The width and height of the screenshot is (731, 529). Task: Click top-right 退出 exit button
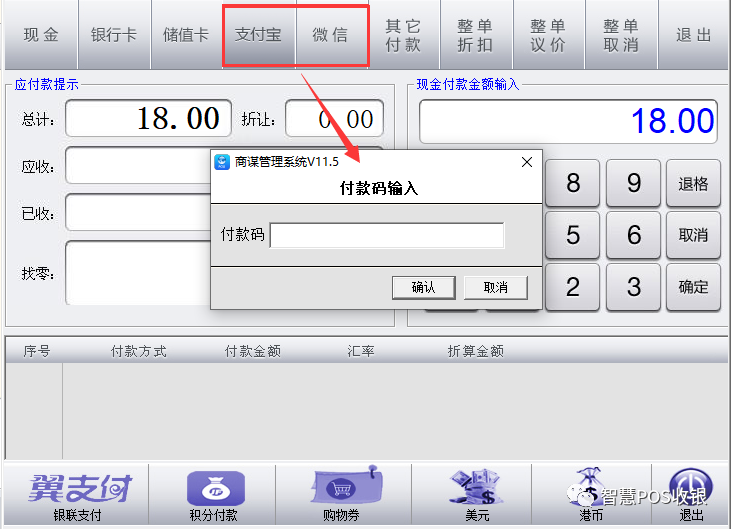(x=694, y=35)
